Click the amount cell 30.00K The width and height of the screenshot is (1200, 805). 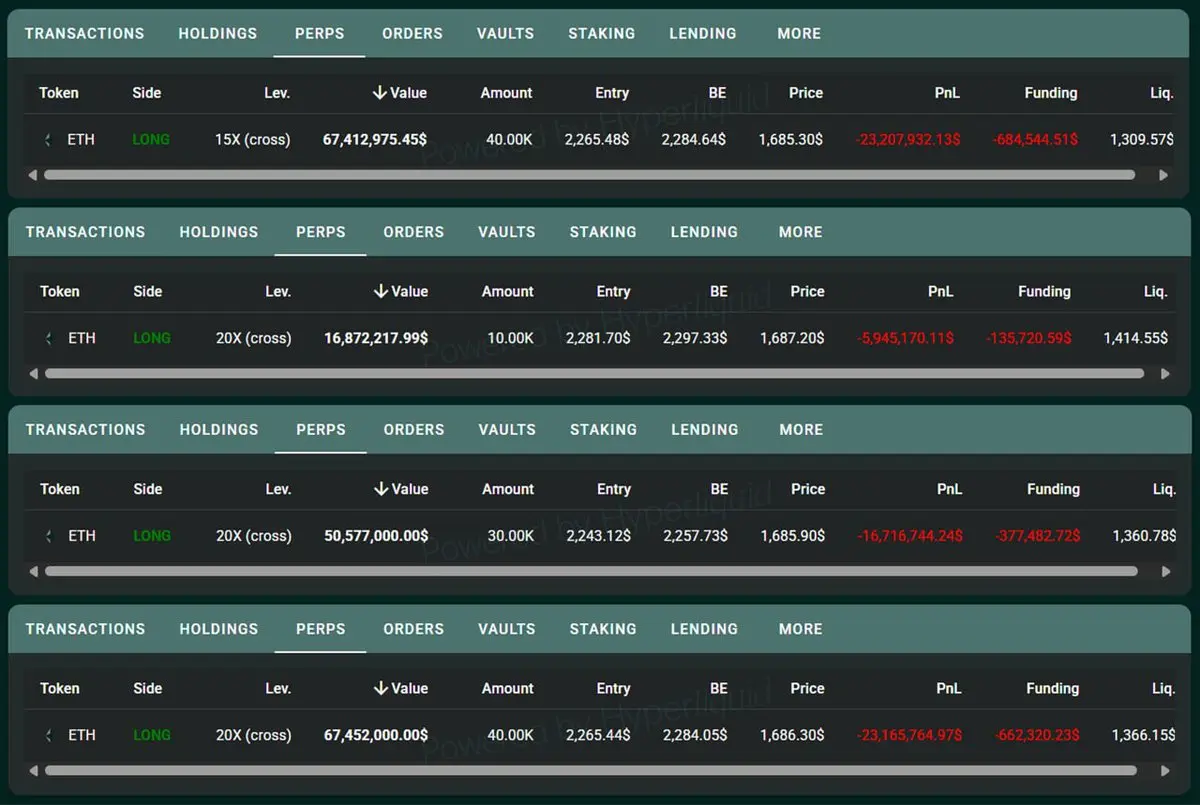pos(511,536)
